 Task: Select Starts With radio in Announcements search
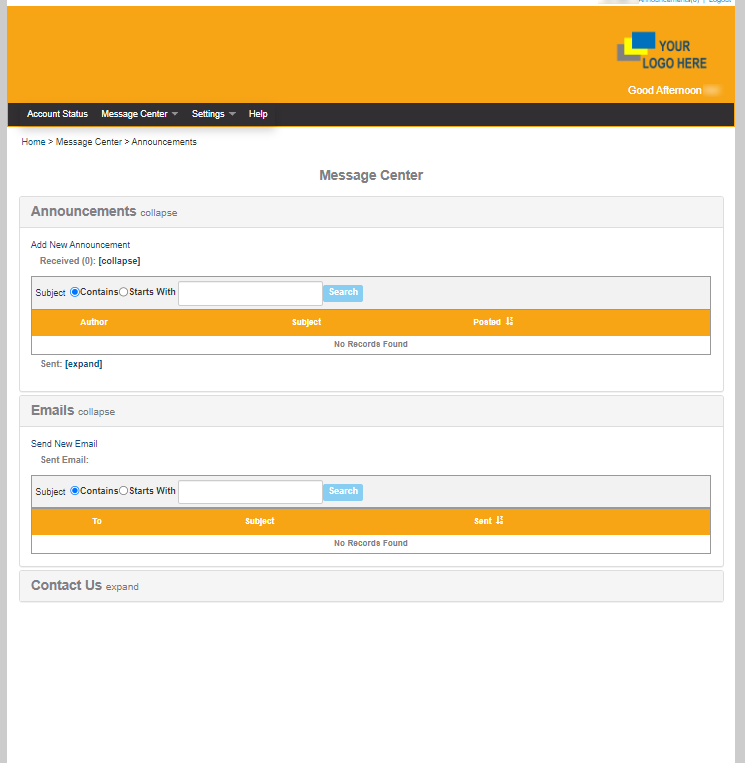(x=124, y=292)
